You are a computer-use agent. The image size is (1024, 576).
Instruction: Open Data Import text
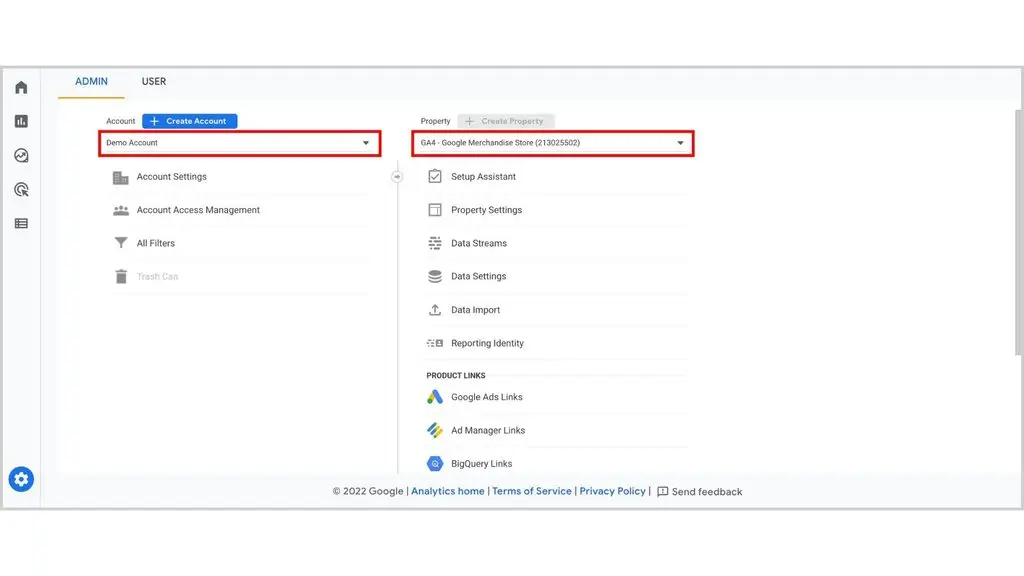click(x=475, y=310)
